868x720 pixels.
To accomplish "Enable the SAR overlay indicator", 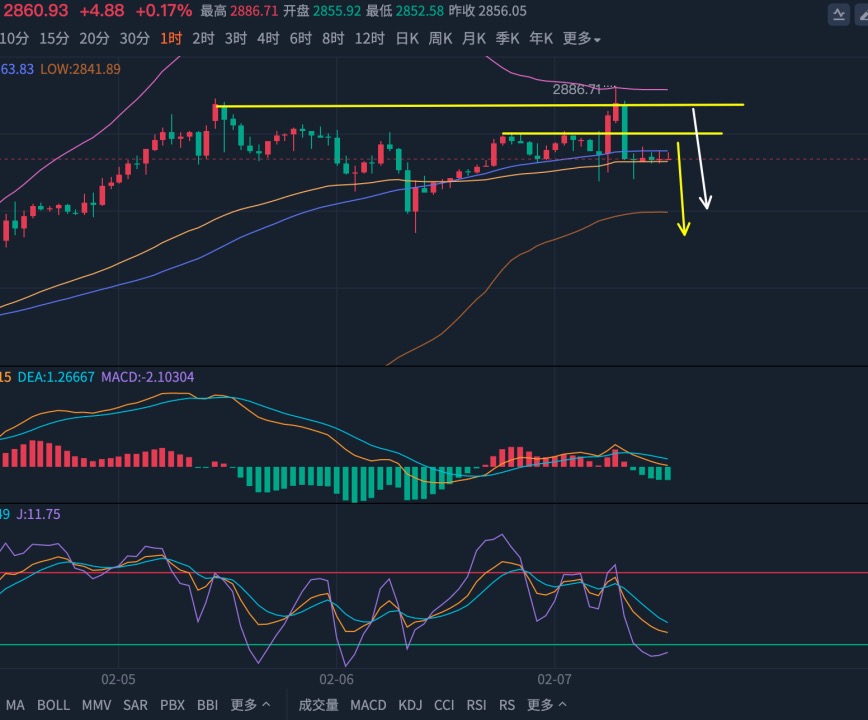I will tap(135, 705).
